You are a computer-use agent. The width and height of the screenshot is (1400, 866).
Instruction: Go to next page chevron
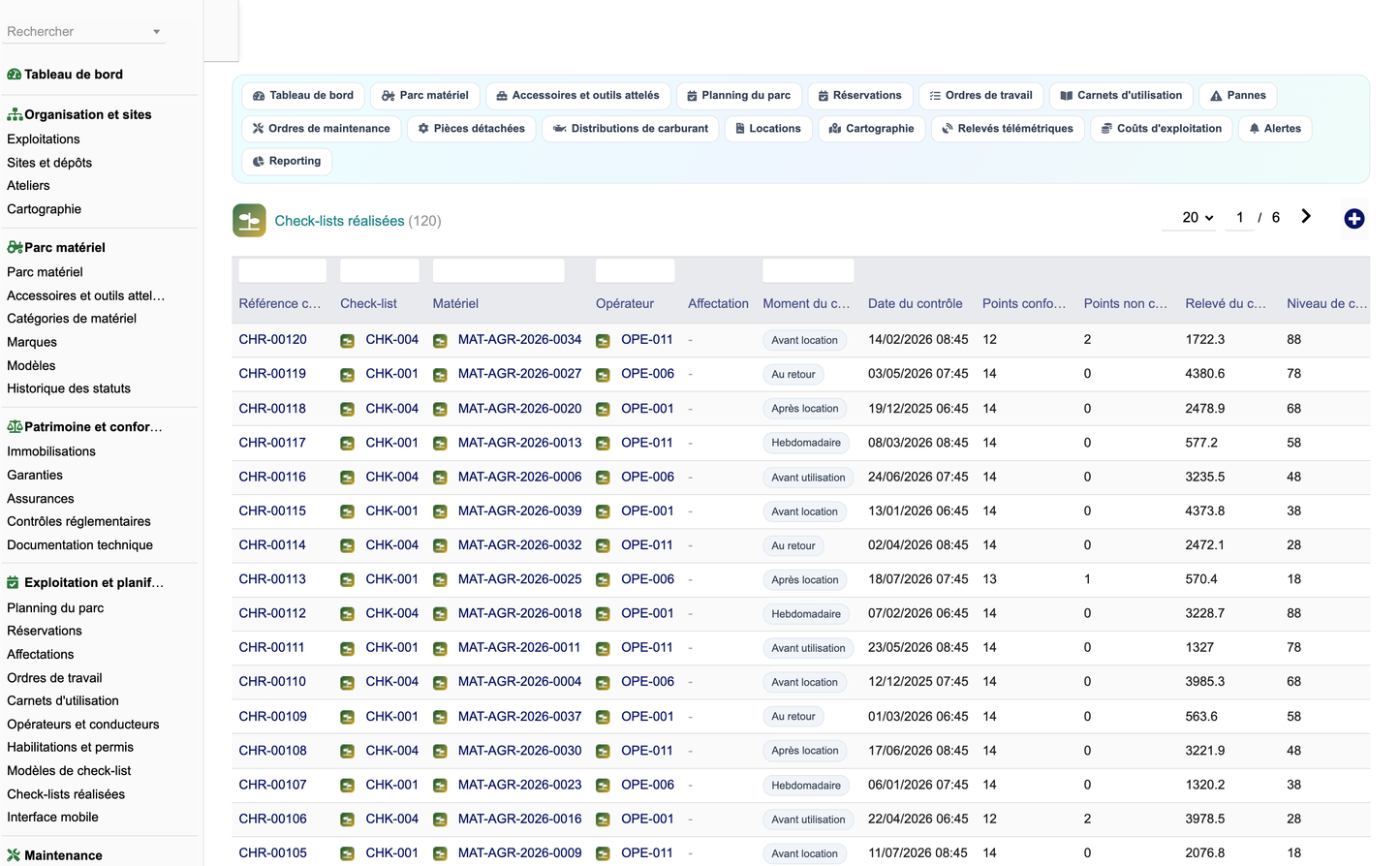coord(1306,217)
